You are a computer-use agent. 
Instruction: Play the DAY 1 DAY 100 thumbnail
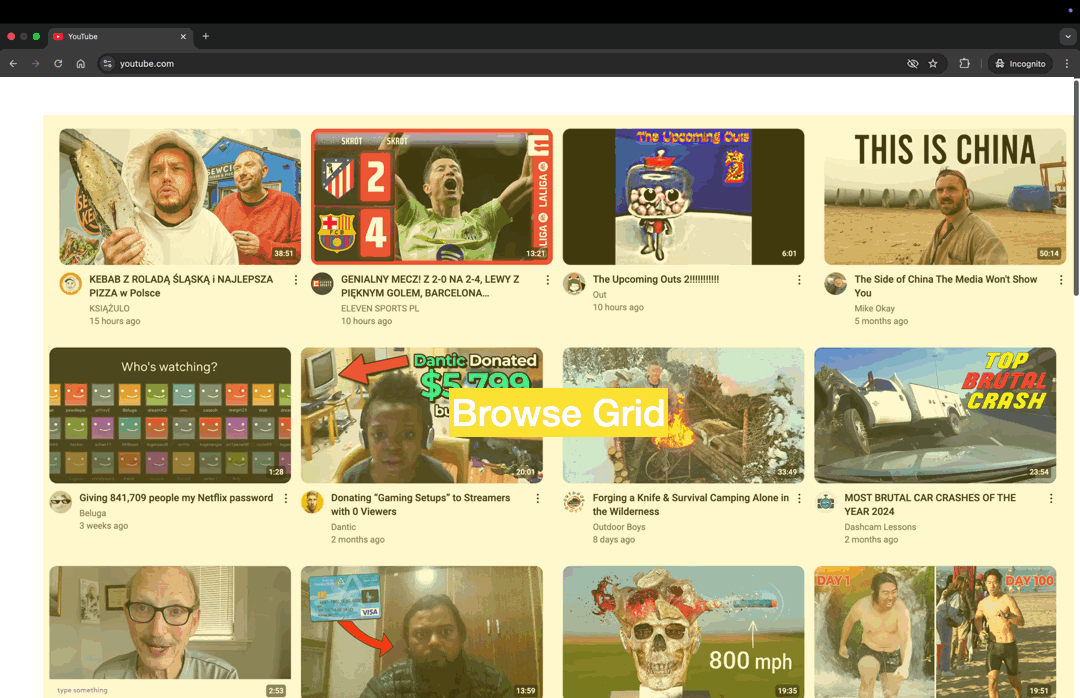tap(935, 632)
